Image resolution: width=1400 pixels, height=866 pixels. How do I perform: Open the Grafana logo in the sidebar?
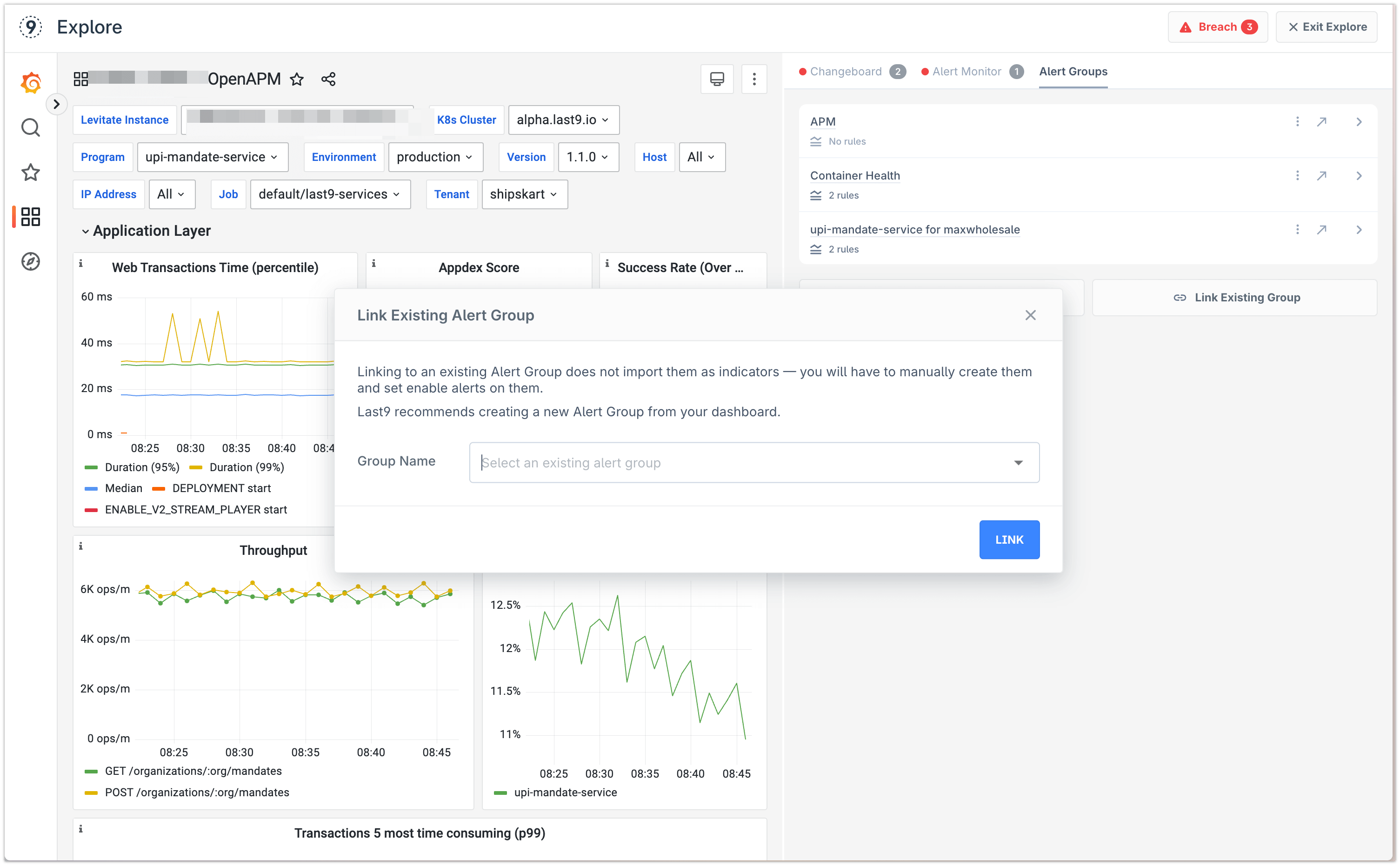click(30, 82)
